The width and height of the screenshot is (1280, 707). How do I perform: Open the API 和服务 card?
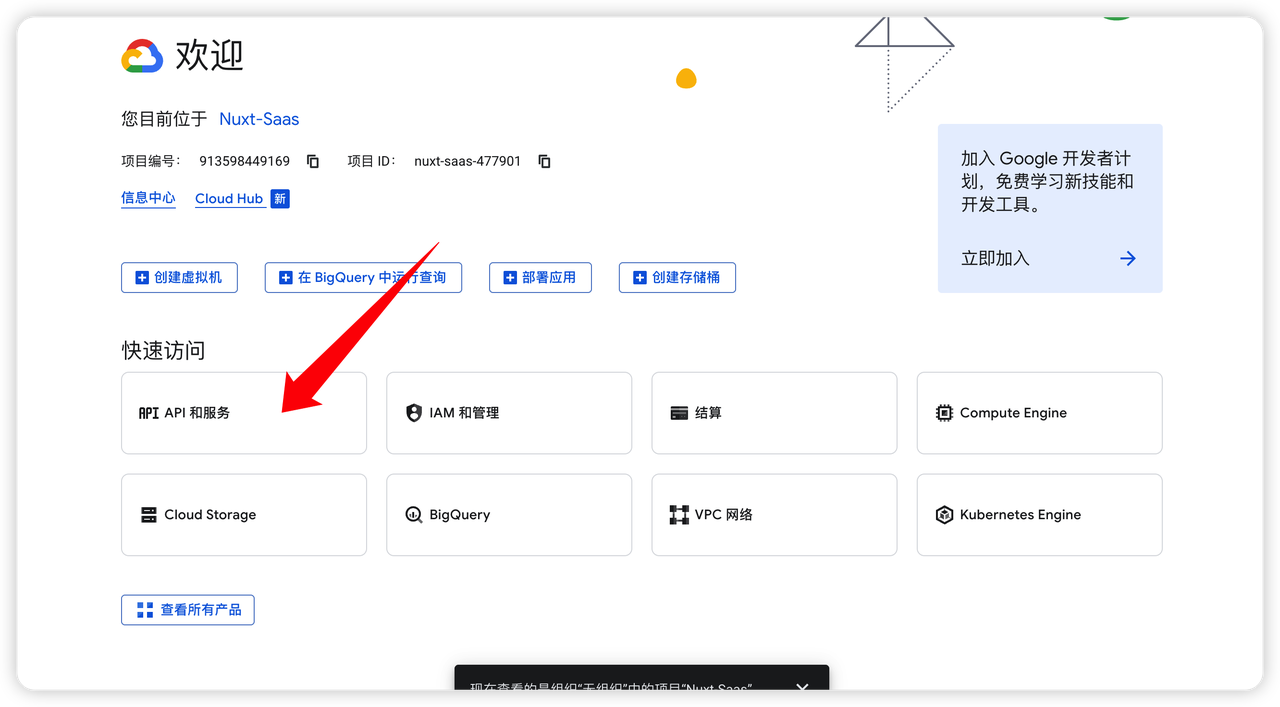pos(244,413)
